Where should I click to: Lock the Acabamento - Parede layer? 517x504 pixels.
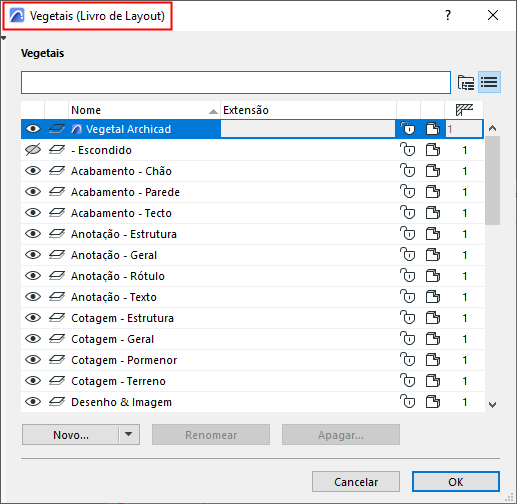click(x=408, y=192)
